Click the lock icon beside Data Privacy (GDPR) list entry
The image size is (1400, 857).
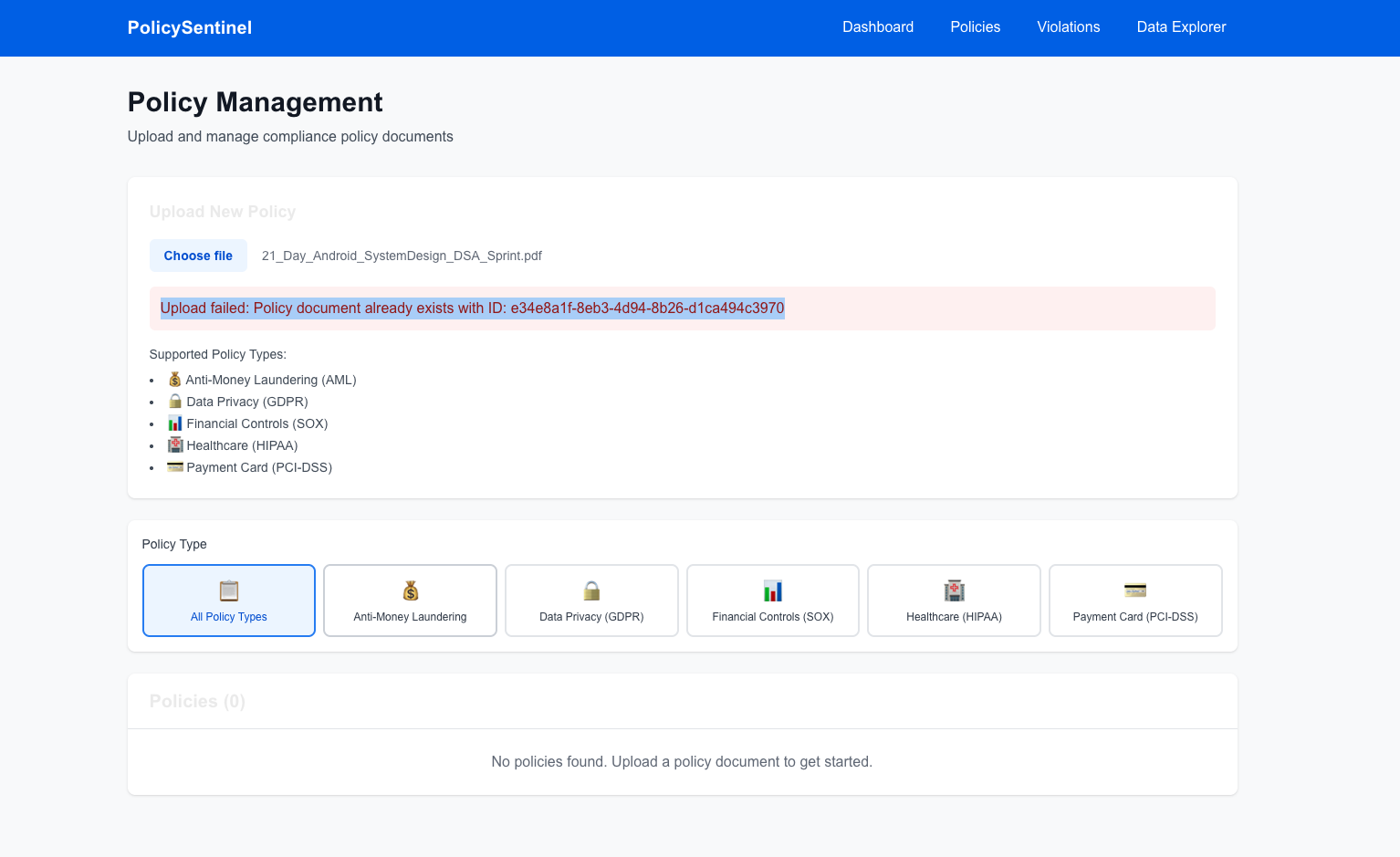175,401
